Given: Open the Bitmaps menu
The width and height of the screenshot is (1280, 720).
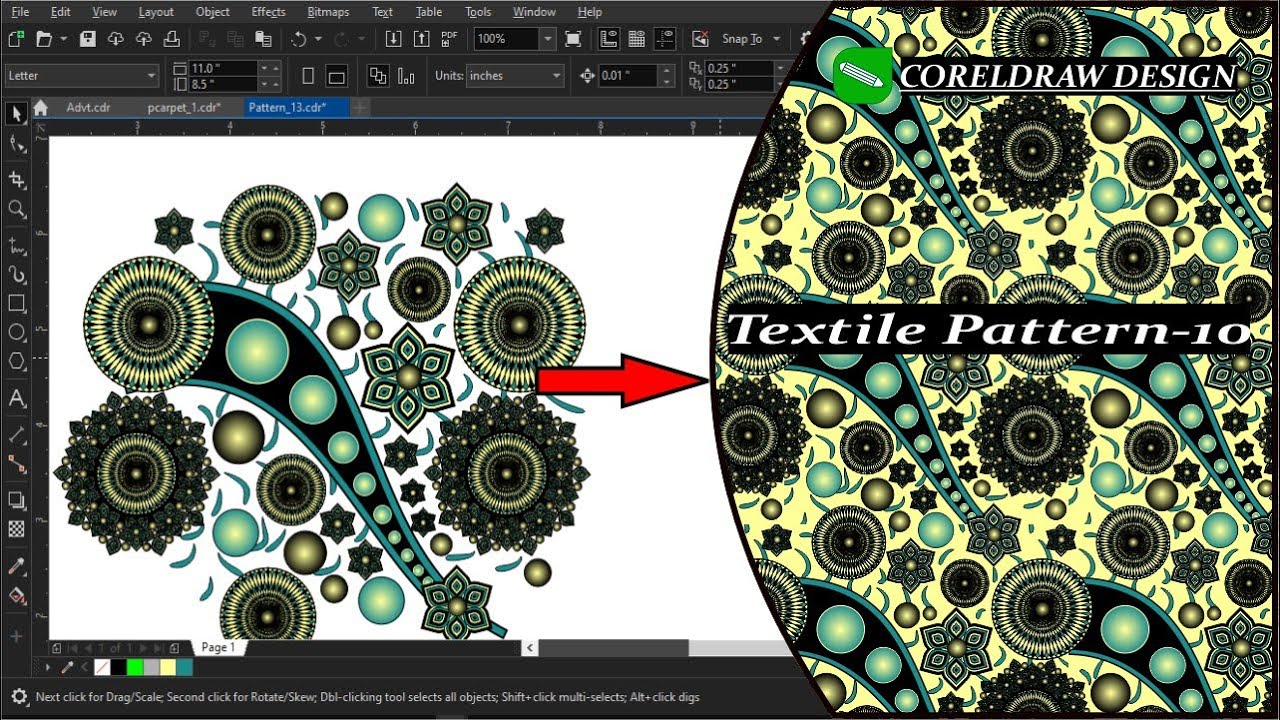Looking at the screenshot, I should pos(328,12).
